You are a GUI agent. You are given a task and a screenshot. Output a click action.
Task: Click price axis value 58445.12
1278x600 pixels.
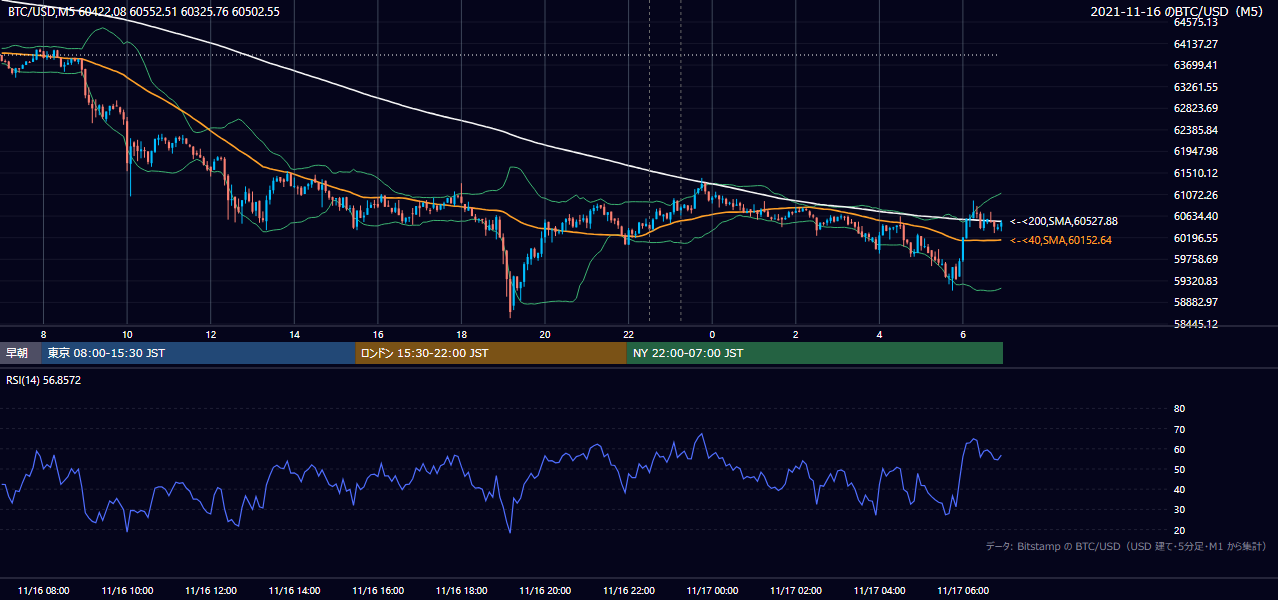(1195, 324)
